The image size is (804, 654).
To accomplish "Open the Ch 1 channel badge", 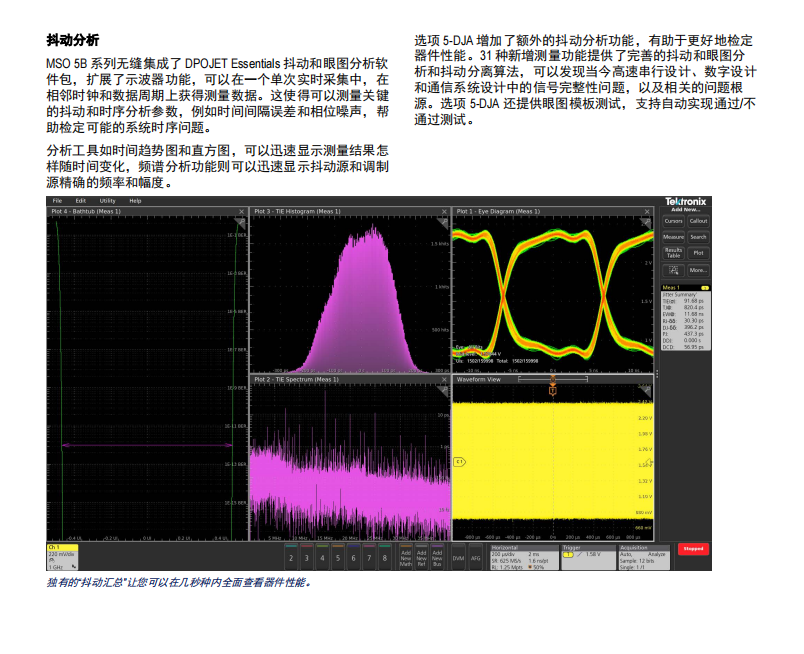I will coord(63,557).
